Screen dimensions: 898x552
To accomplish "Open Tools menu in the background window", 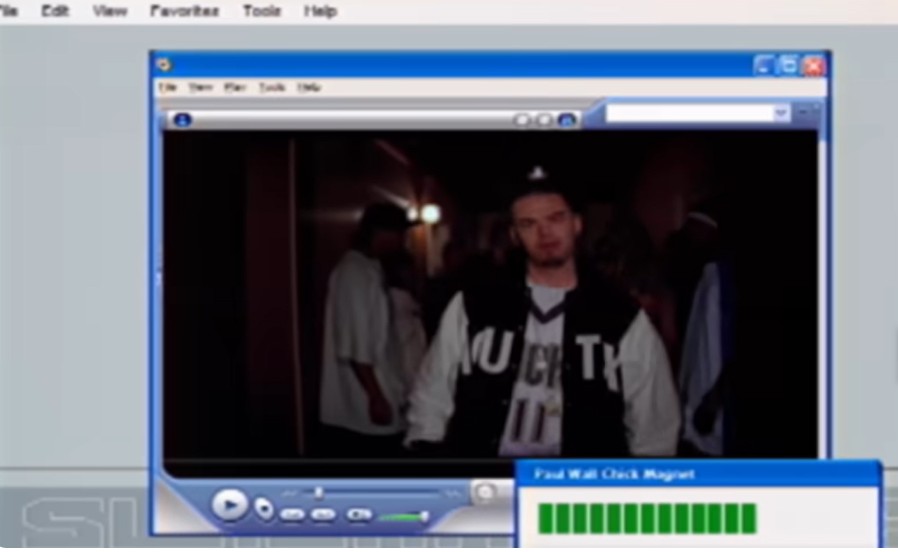I will tap(262, 11).
